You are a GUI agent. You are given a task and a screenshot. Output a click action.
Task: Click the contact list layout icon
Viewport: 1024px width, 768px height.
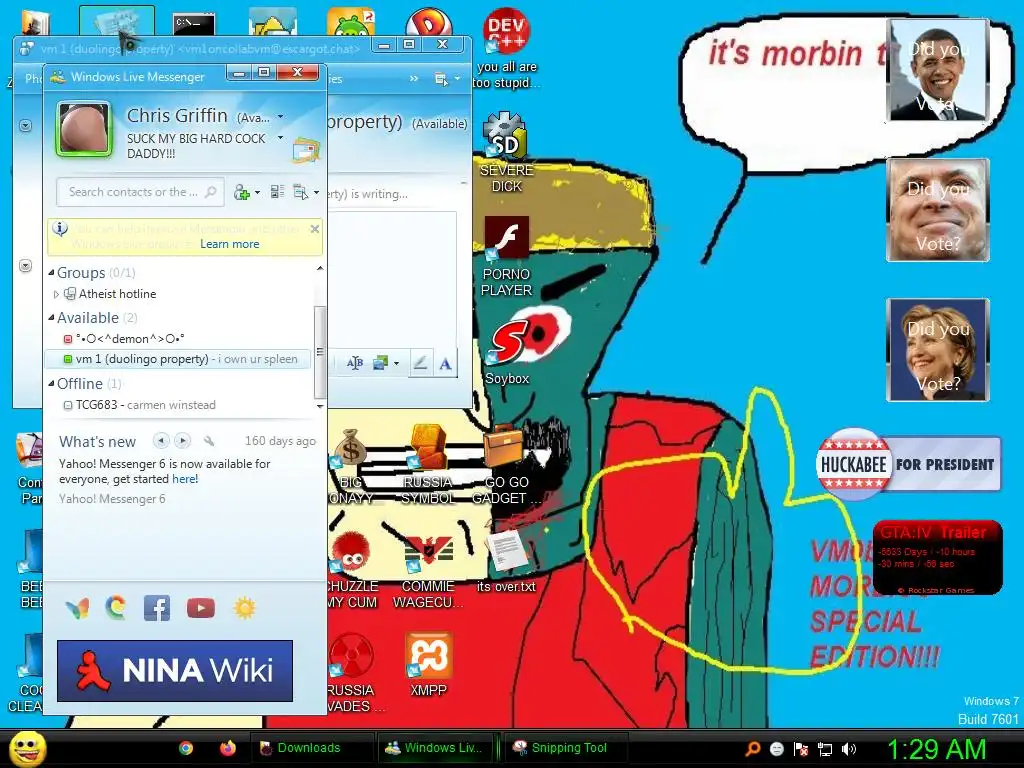[278, 192]
